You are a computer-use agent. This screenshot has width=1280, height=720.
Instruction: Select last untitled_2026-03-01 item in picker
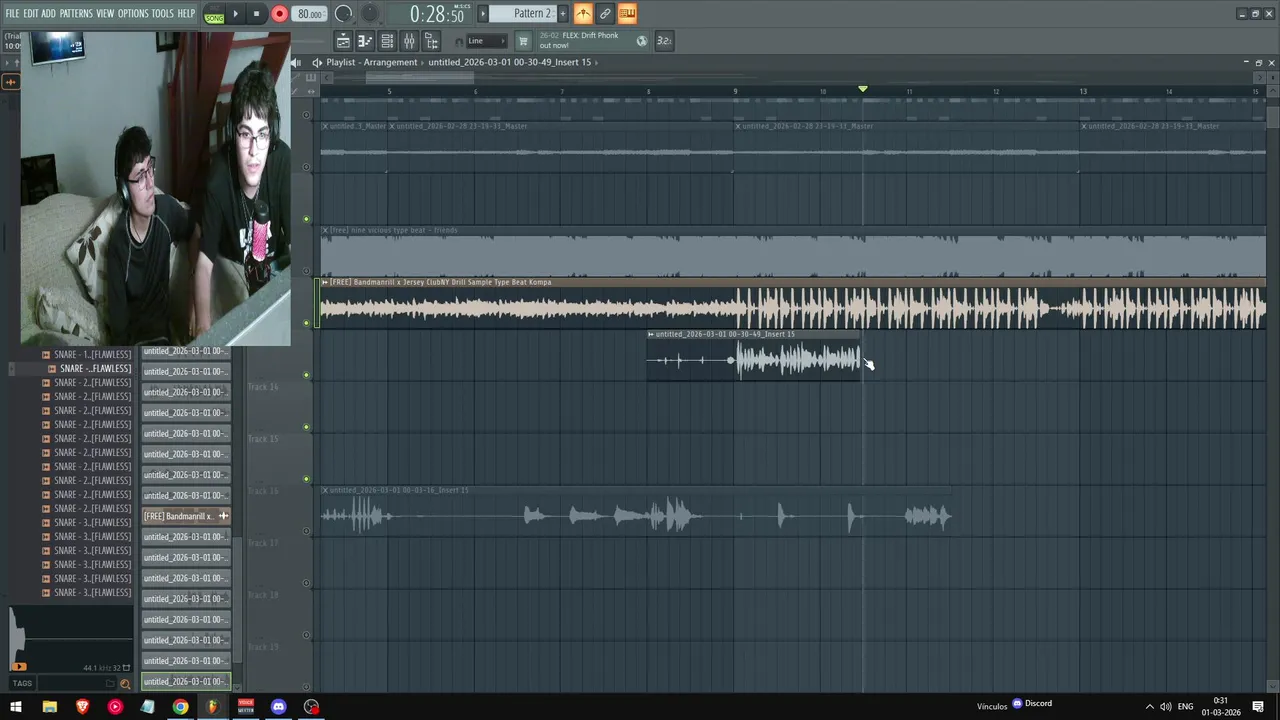tap(186, 681)
